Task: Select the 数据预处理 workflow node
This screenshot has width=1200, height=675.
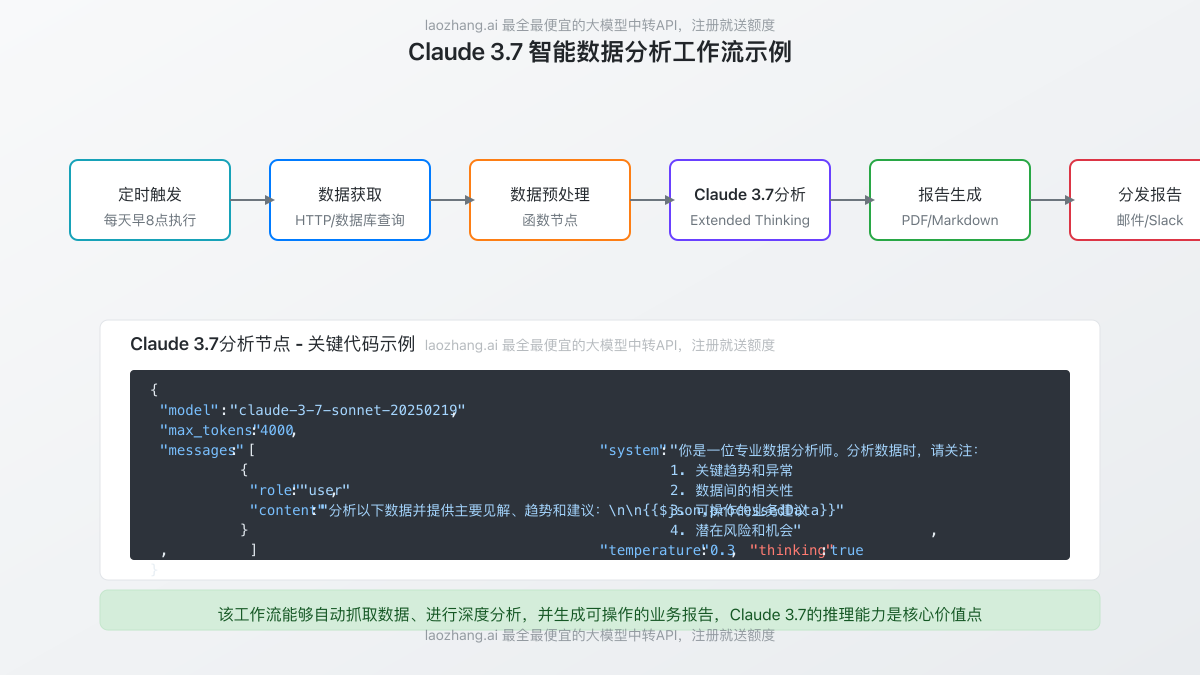Action: tap(550, 200)
